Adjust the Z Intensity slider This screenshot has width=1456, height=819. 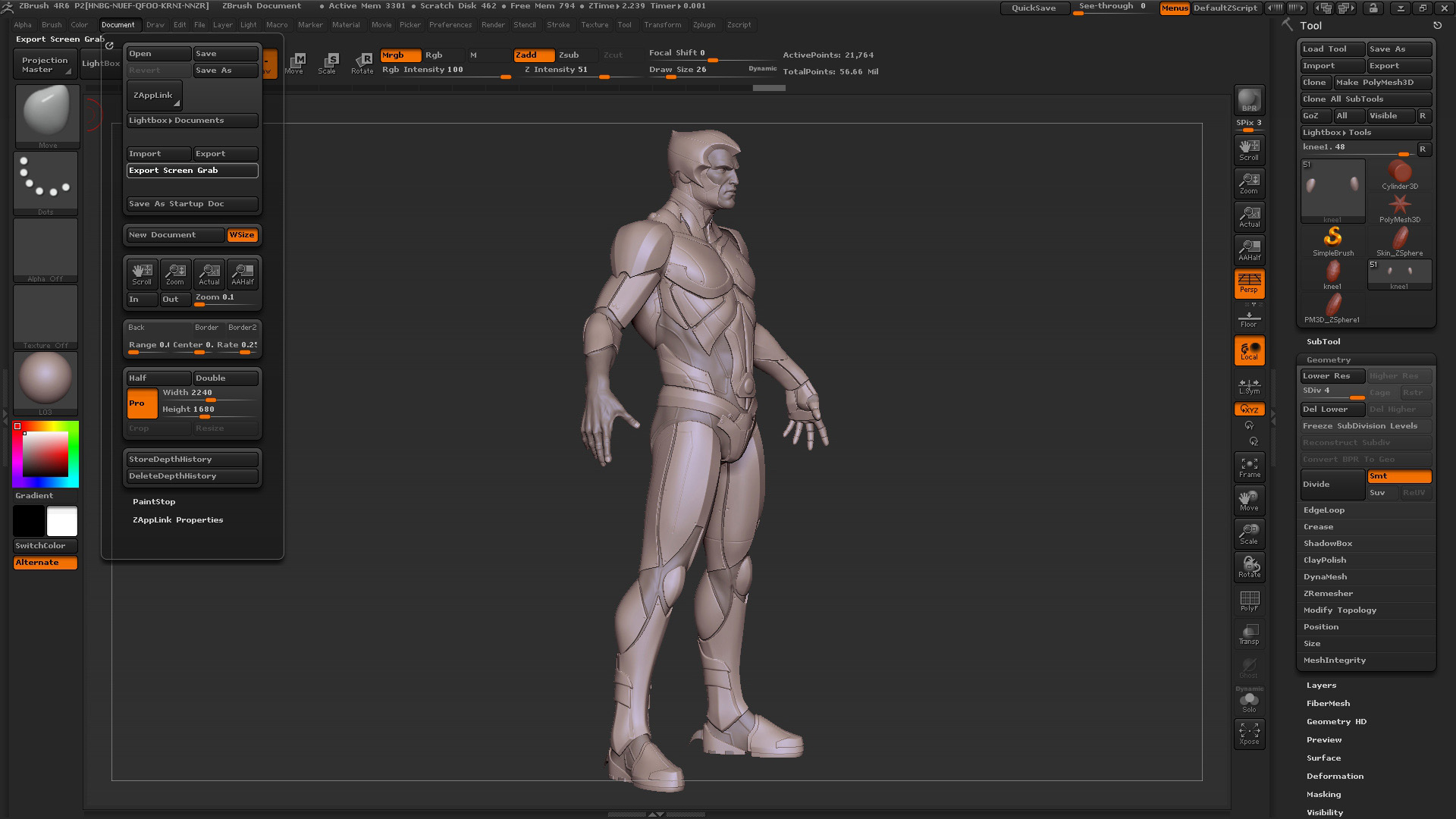pyautogui.click(x=570, y=72)
